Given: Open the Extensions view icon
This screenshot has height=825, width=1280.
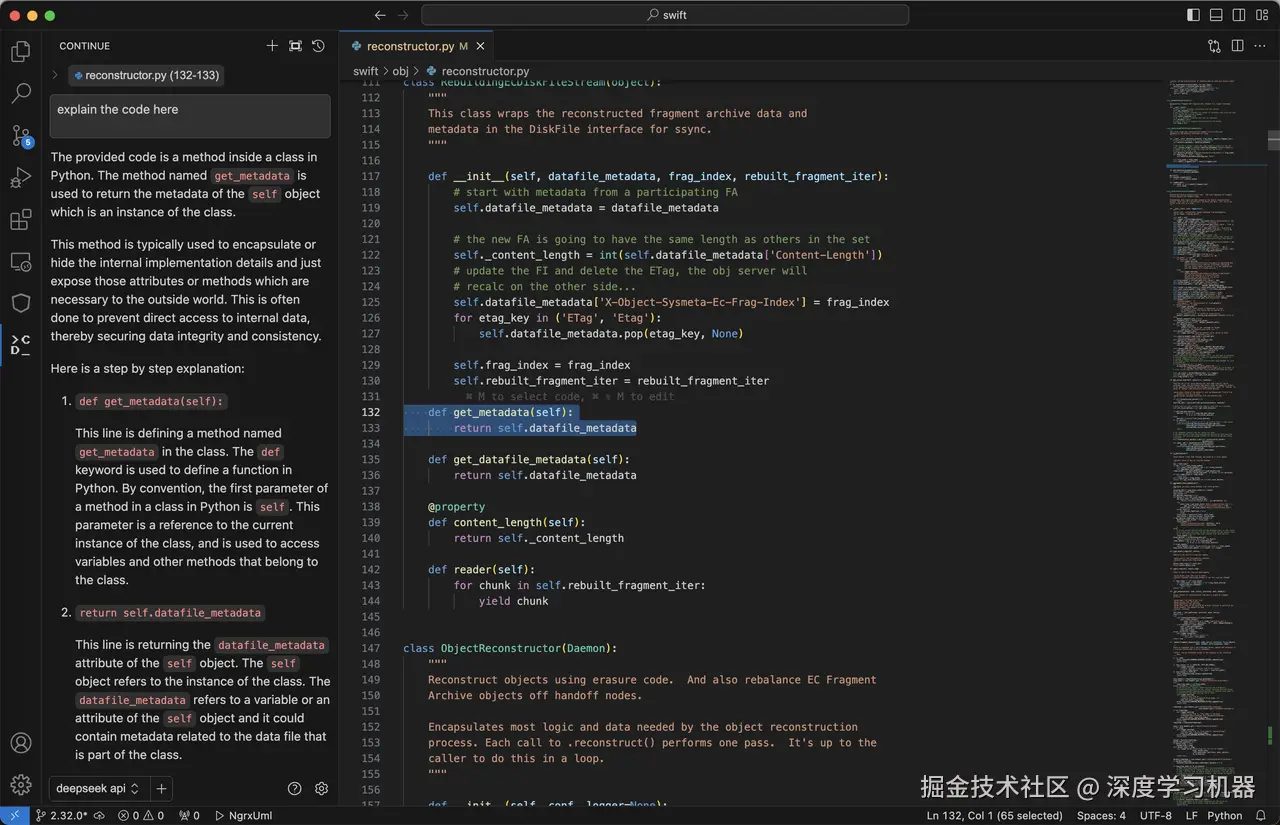Looking at the screenshot, I should pyautogui.click(x=20, y=220).
